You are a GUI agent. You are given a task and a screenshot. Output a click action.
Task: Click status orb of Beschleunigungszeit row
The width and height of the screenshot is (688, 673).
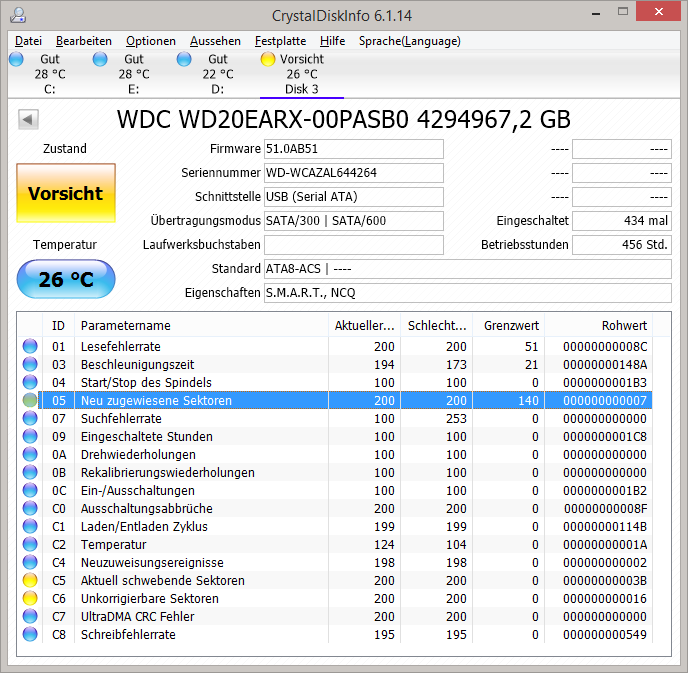coord(30,364)
